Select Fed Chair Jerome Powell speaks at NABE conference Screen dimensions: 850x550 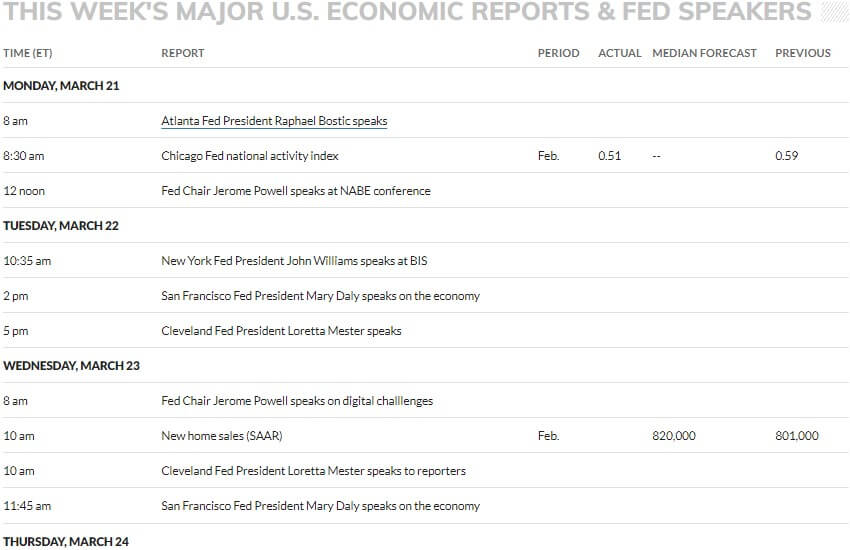[x=296, y=191]
